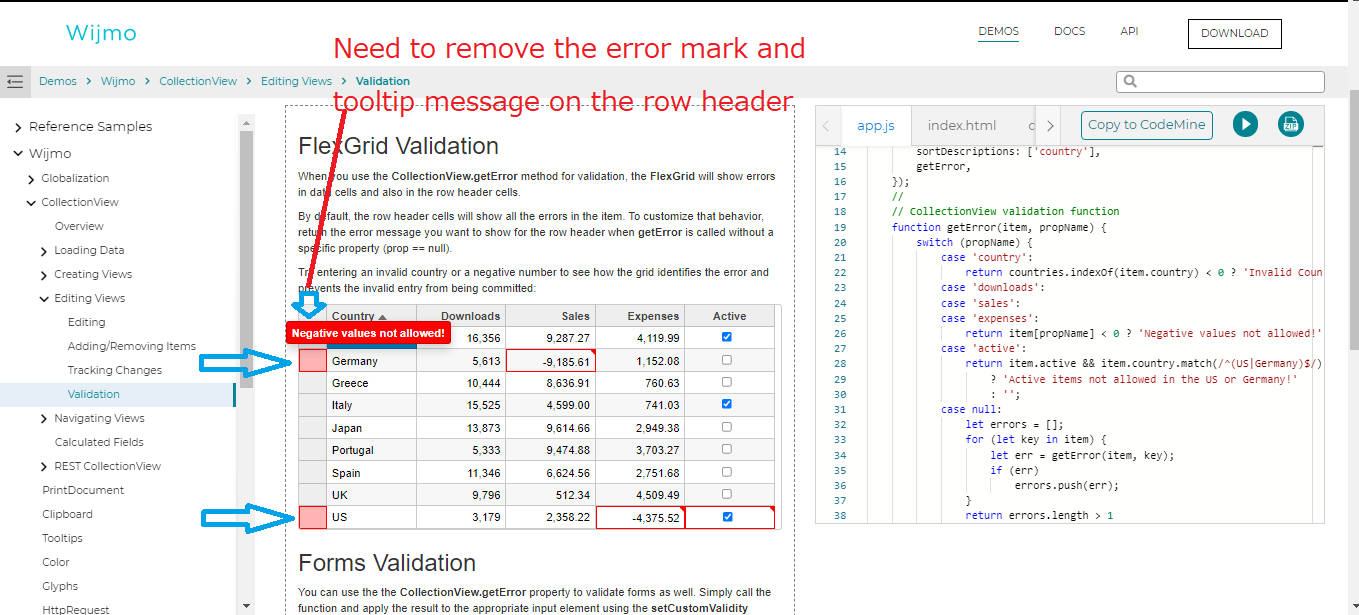
Task: Click the Wijmo logo
Action: click(101, 33)
